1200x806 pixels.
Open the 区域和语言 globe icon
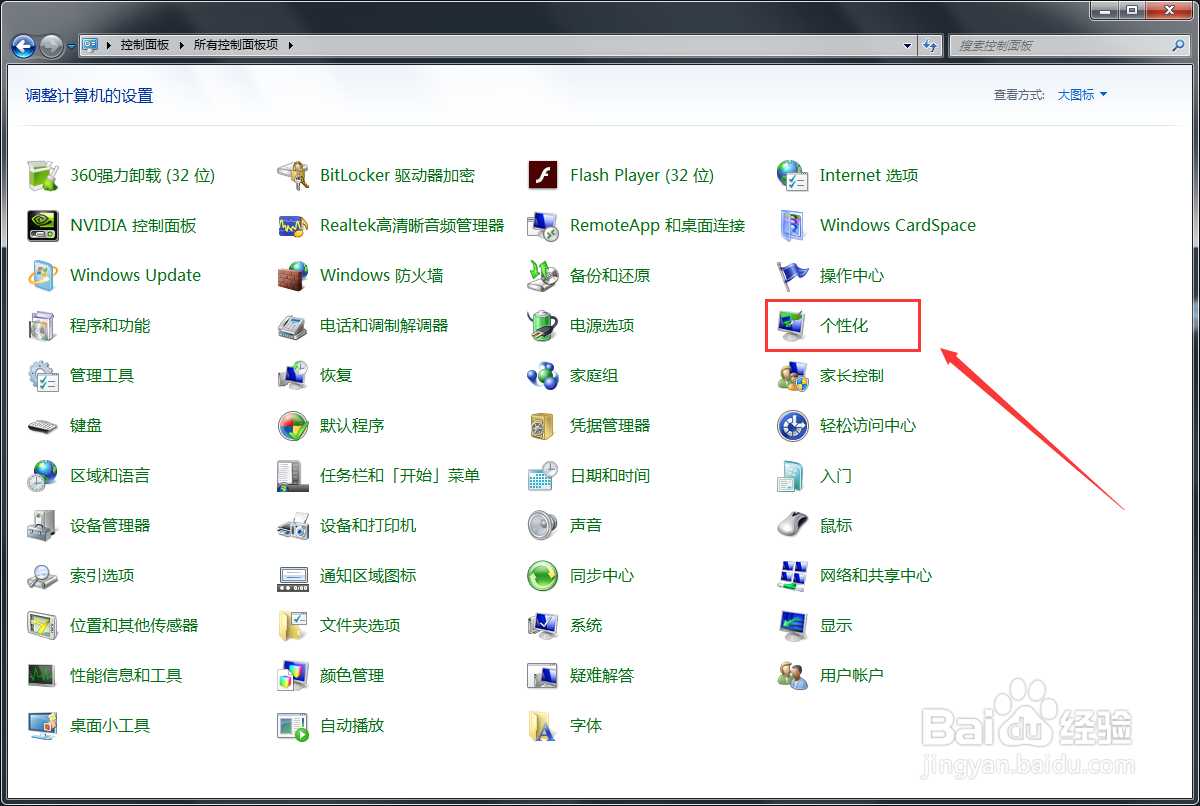click(43, 475)
